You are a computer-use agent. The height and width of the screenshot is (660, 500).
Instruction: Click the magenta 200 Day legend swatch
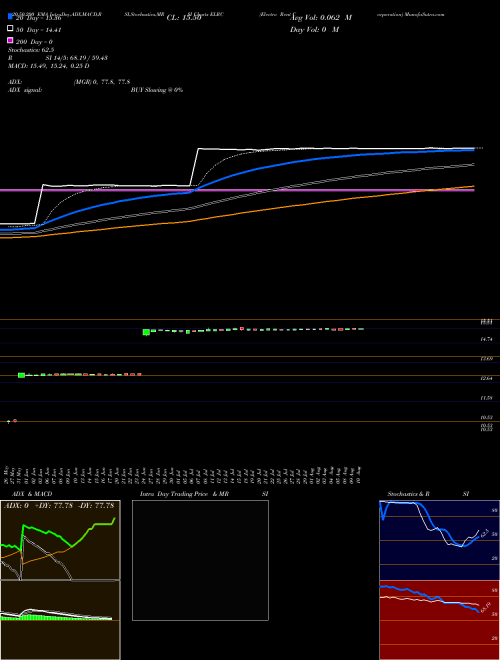(10, 40)
